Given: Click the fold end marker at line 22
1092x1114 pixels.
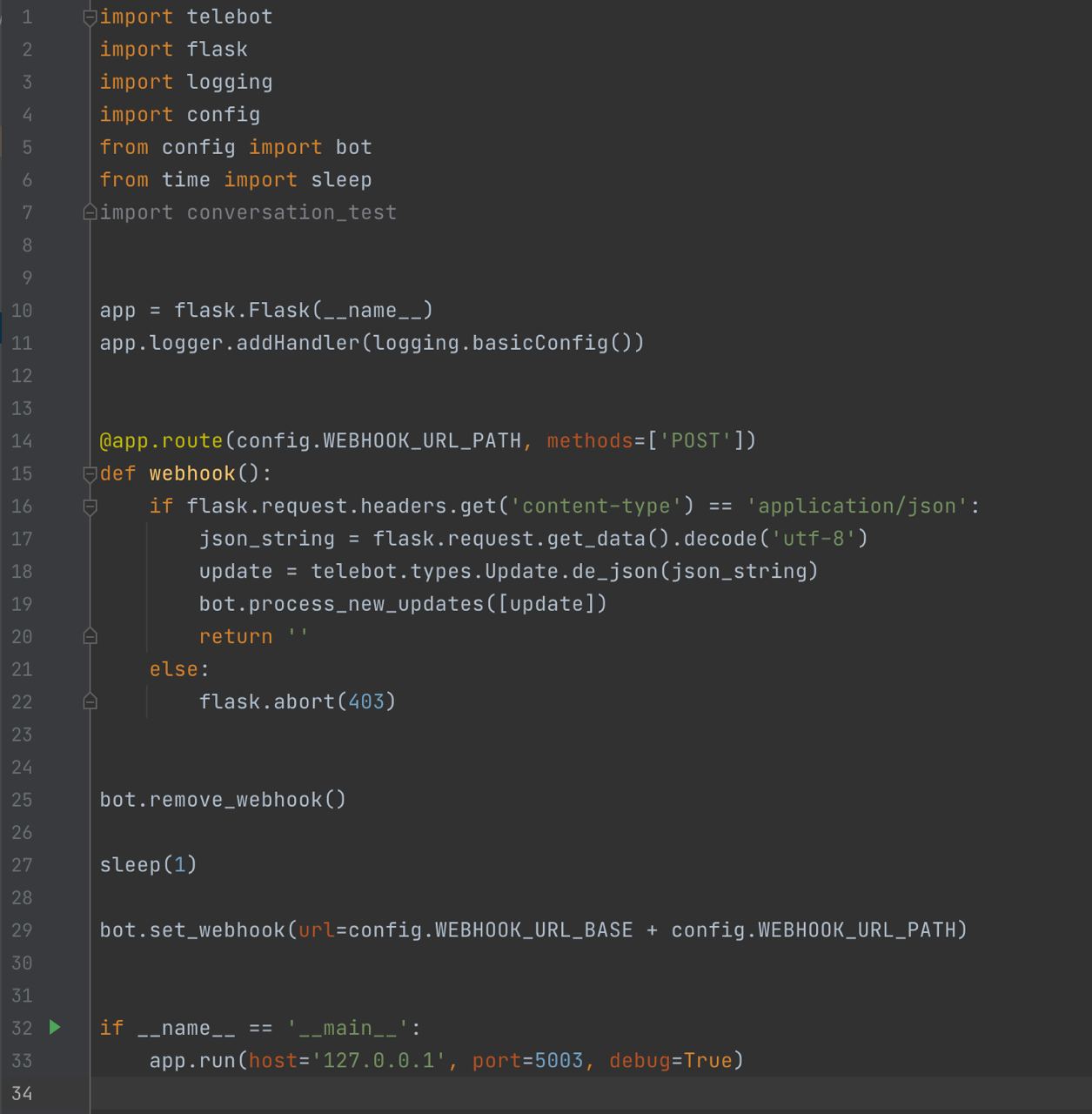Looking at the screenshot, I should point(90,702).
